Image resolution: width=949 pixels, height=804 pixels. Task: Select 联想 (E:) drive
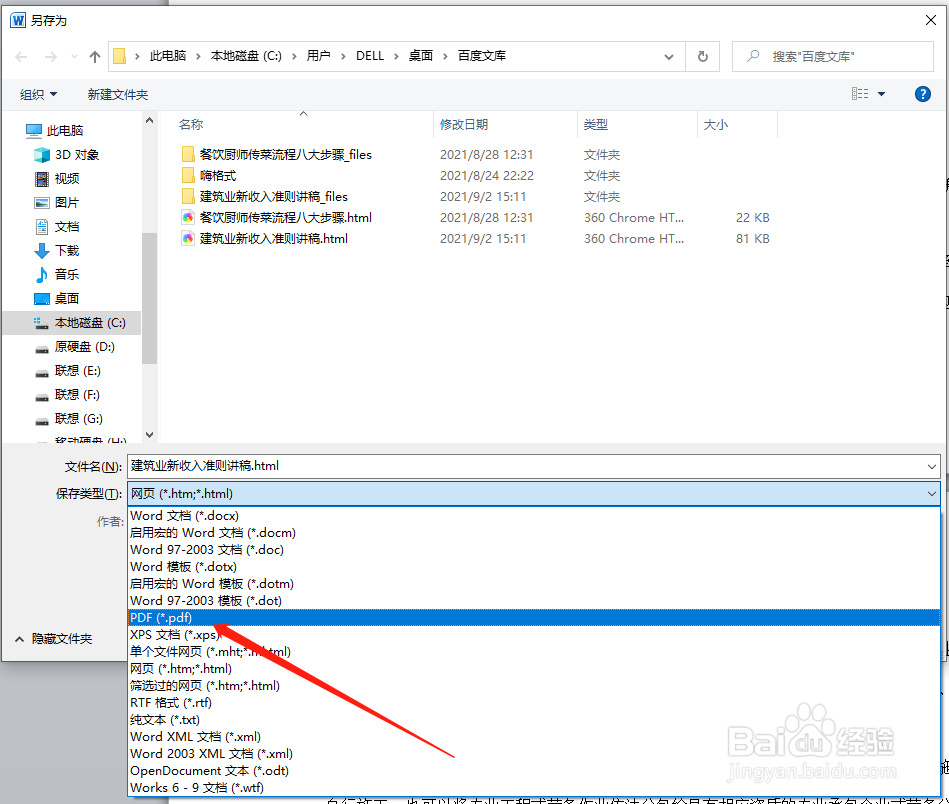68,371
